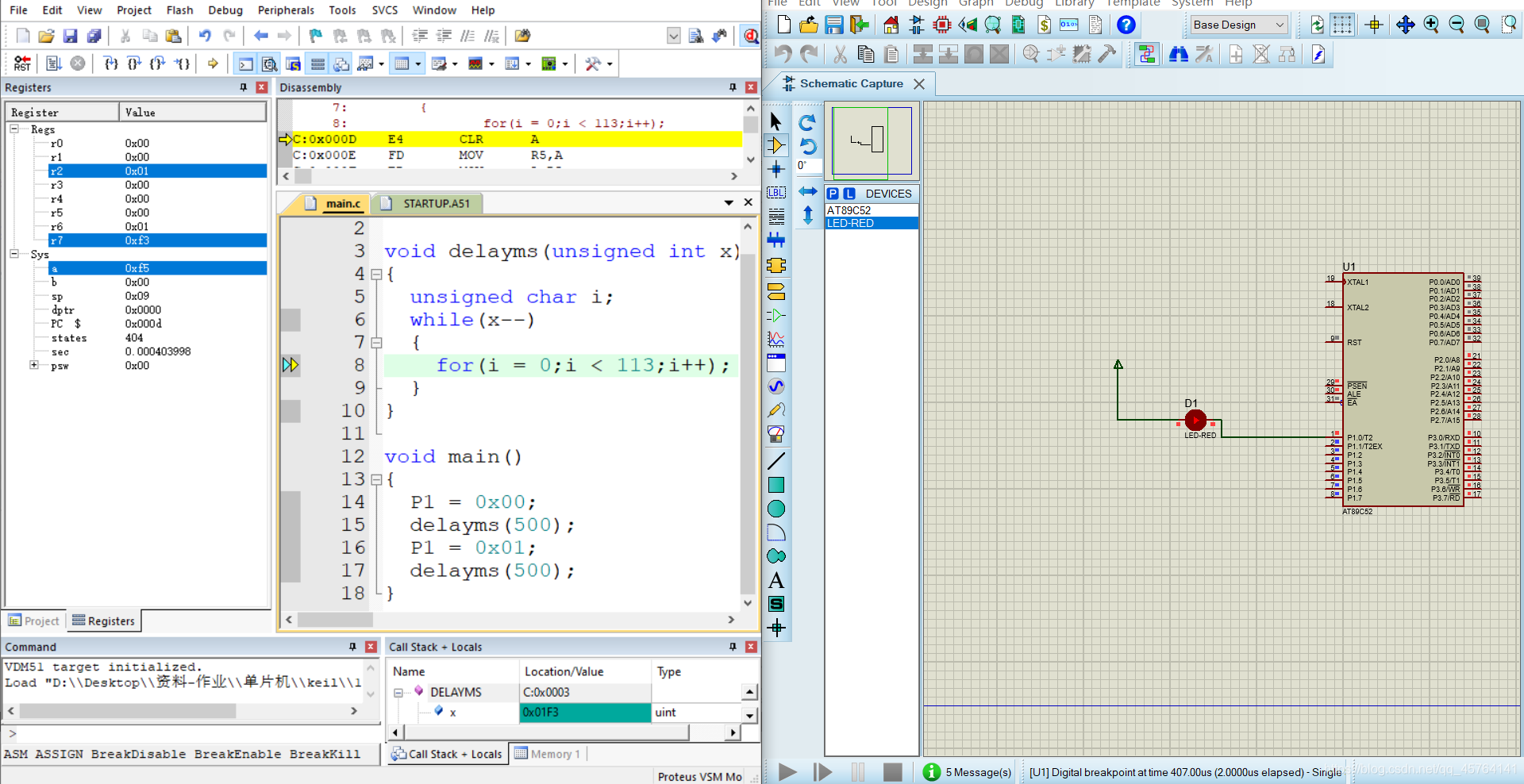The width and height of the screenshot is (1524, 784).
Task: Open the Keil editor tab list dropdown arrow
Action: point(729,203)
